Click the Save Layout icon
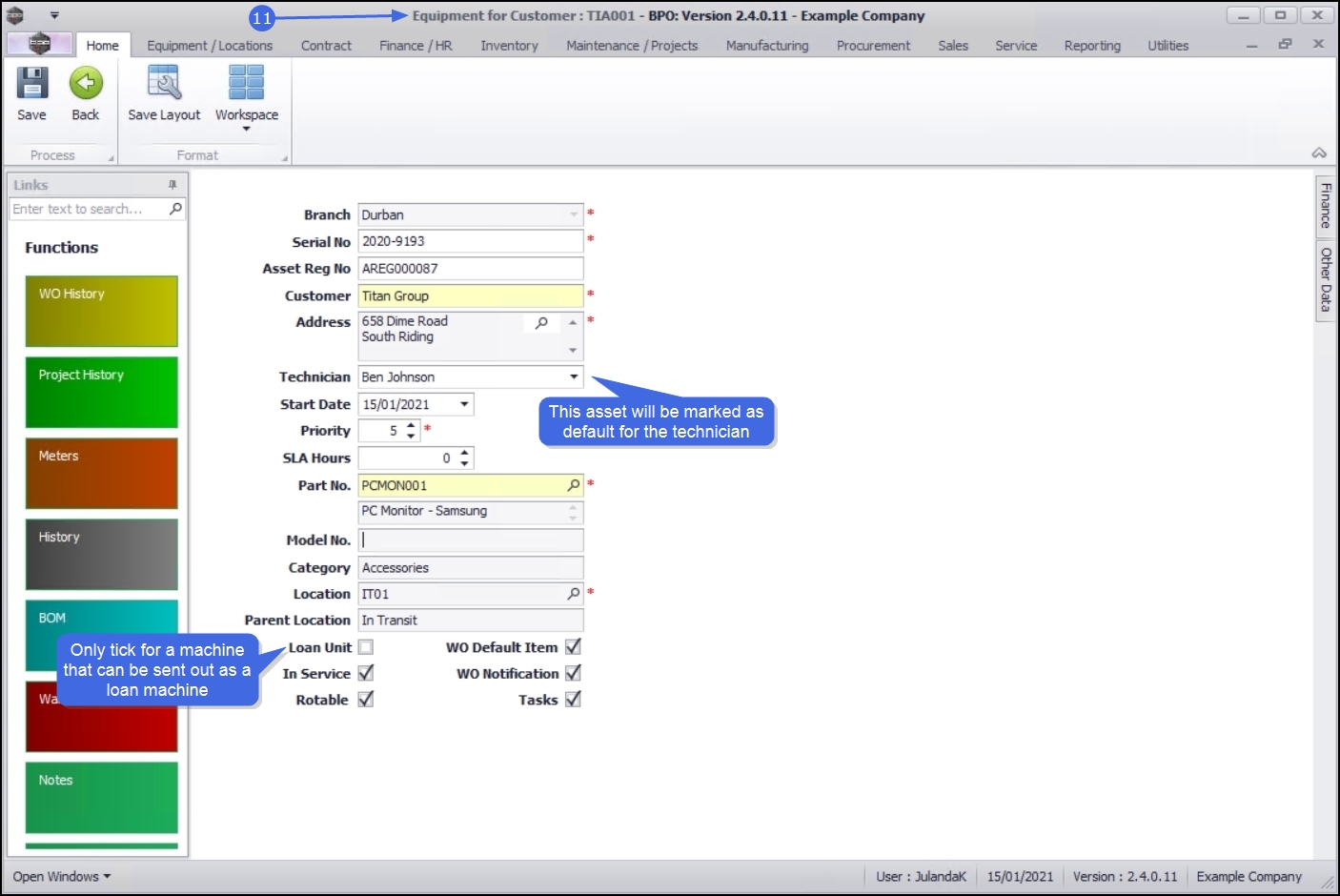This screenshot has height=896, width=1340. click(164, 84)
